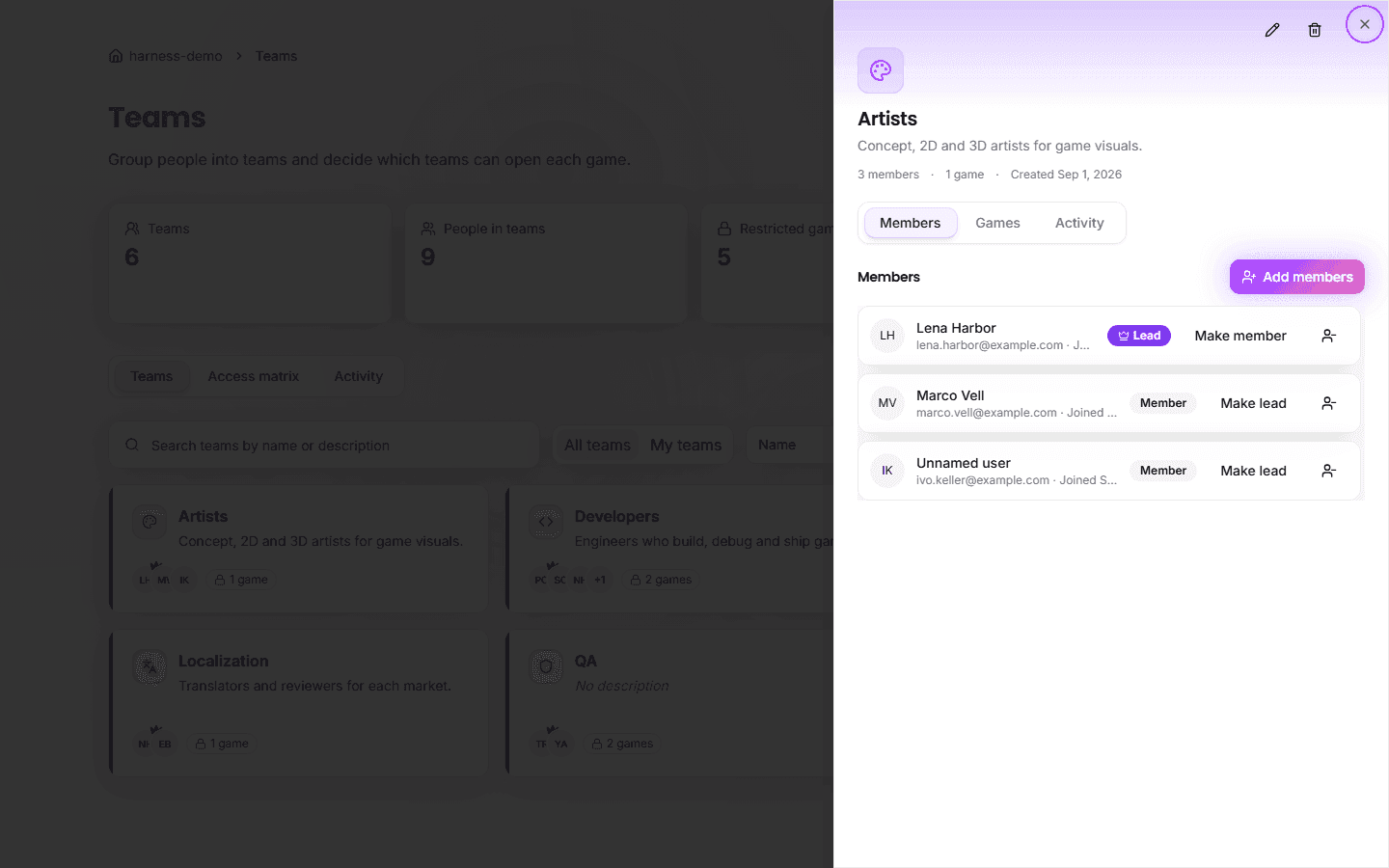Make Marco Vell the team lead
This screenshot has height=868, width=1389.
[1253, 403]
